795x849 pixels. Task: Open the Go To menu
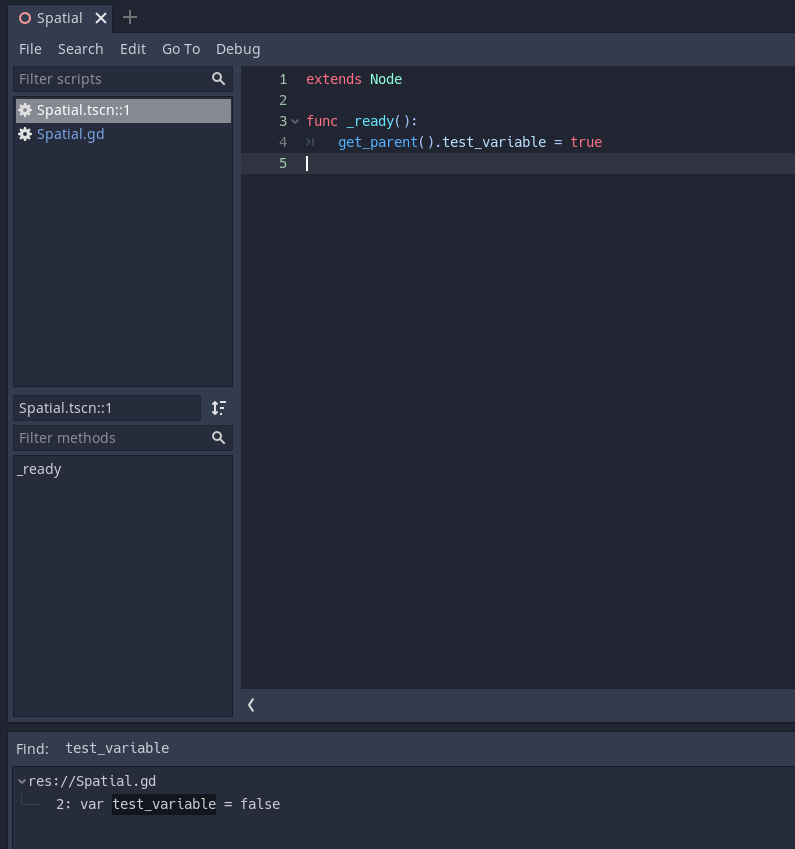[x=181, y=48]
